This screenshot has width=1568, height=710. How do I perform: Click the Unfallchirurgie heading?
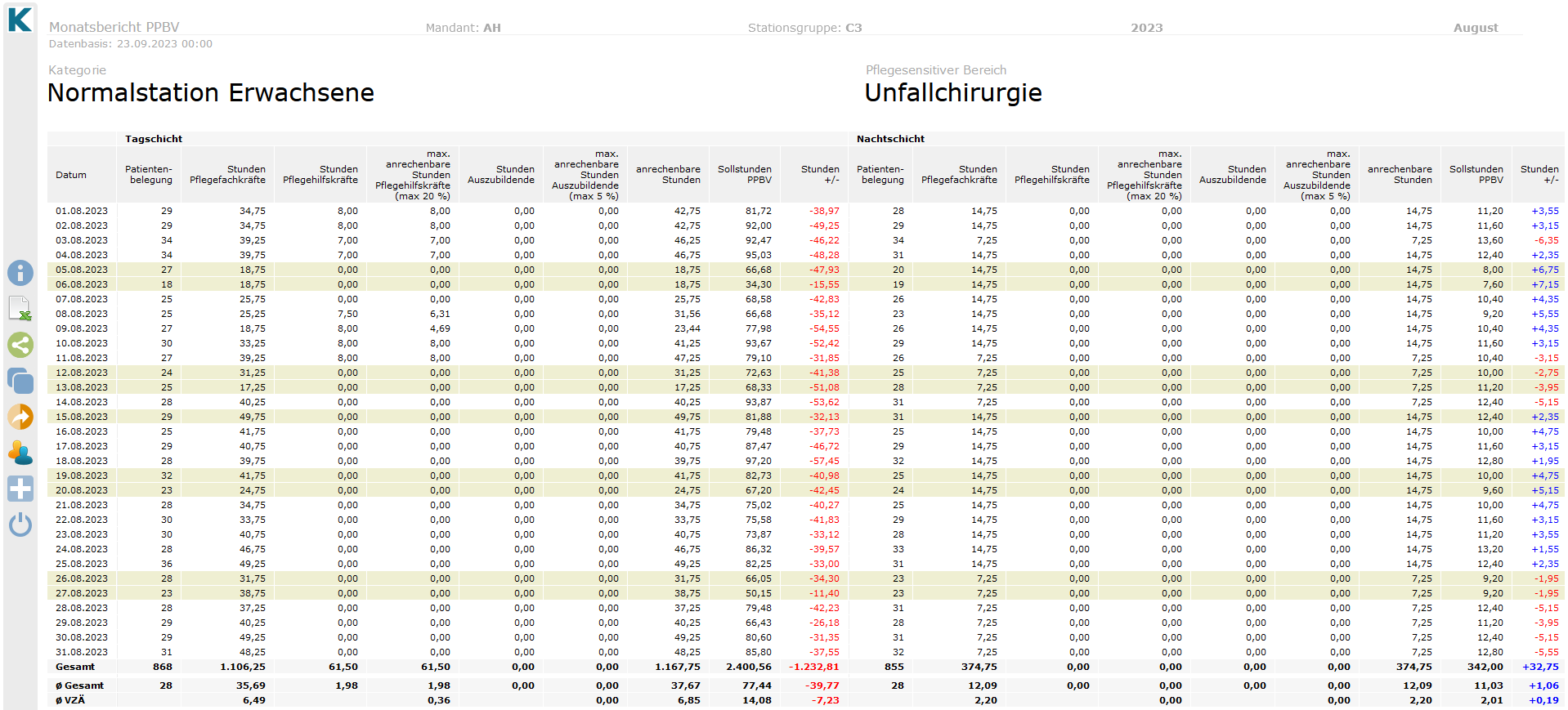(x=953, y=93)
